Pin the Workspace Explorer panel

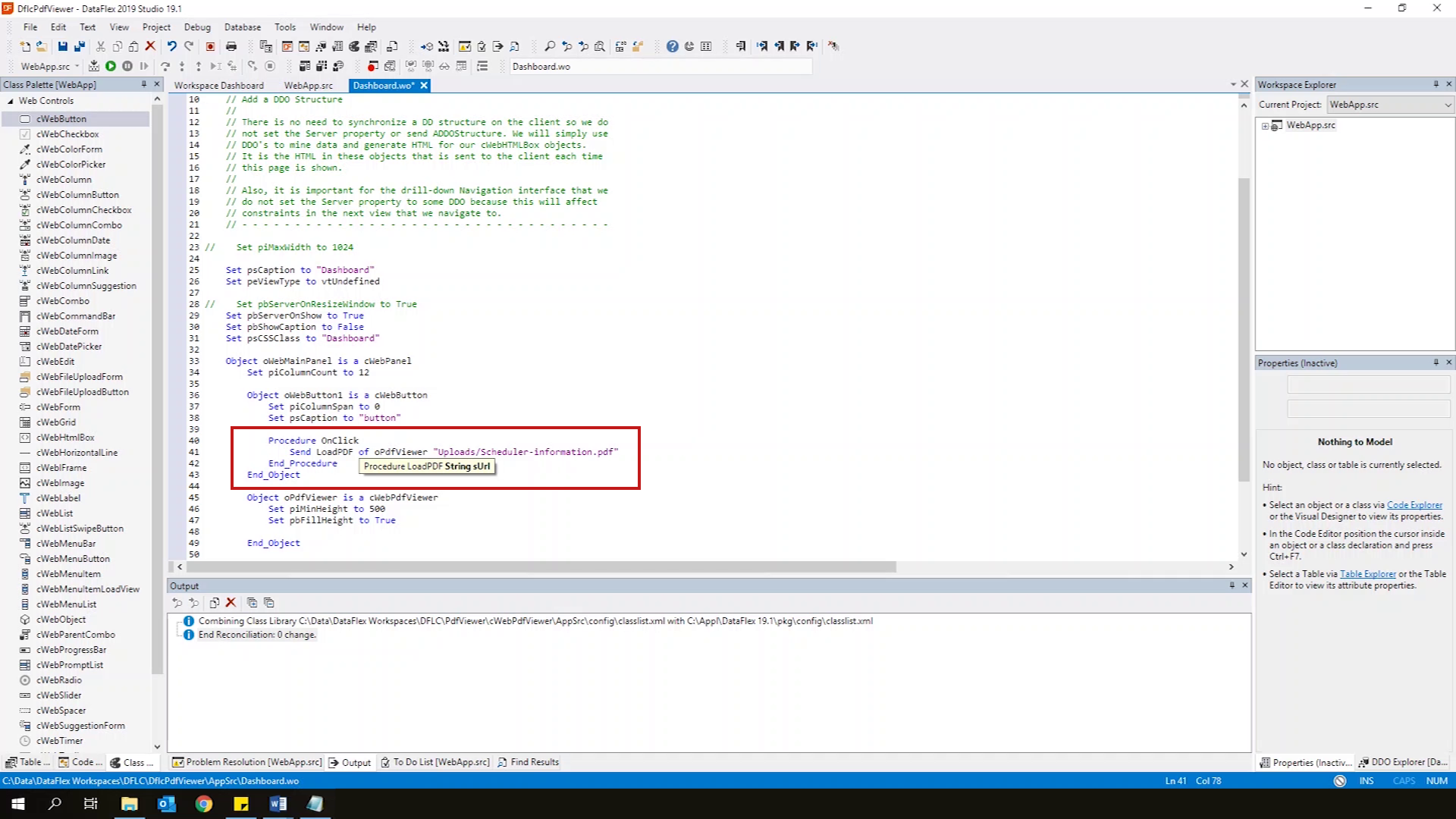point(1436,84)
